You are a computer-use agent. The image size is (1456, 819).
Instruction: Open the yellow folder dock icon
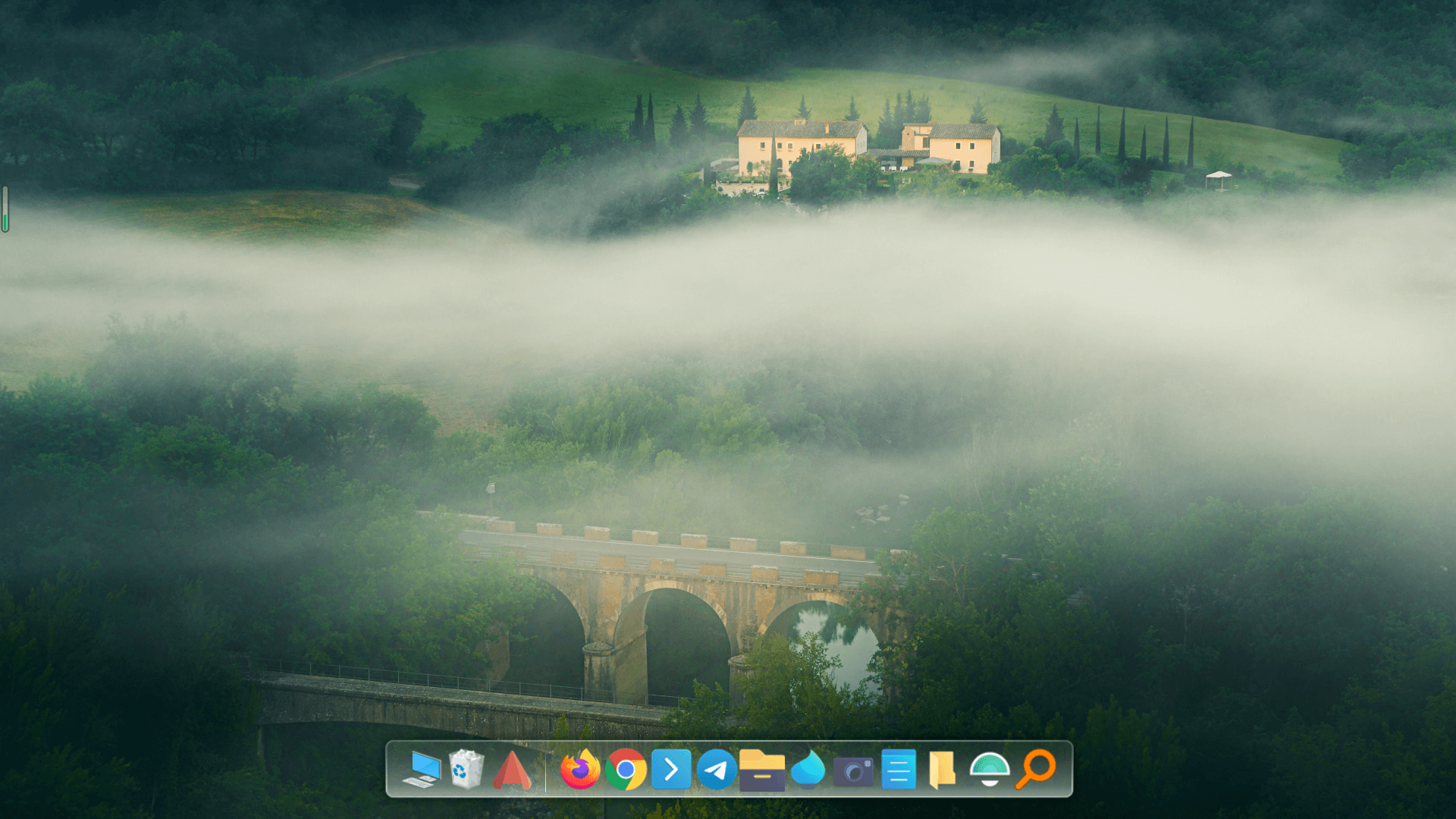(x=943, y=770)
